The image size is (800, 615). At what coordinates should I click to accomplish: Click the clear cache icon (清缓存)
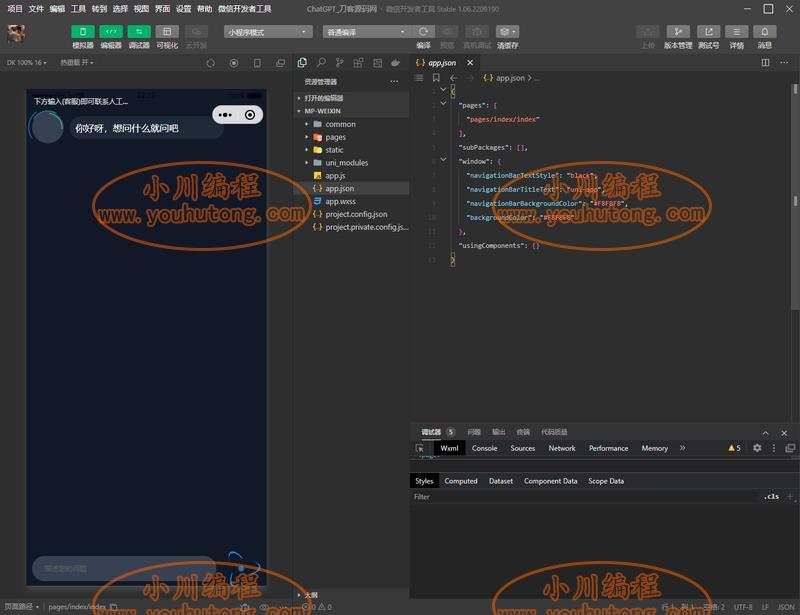(507, 32)
